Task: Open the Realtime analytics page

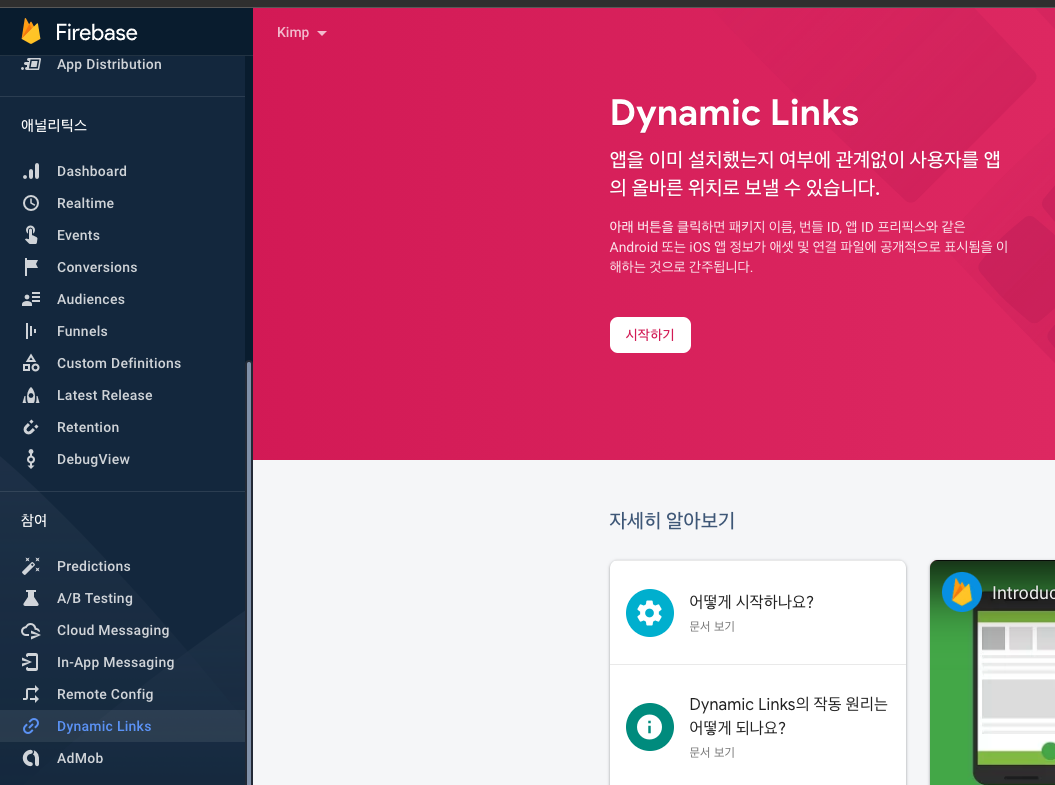Action: point(122,203)
